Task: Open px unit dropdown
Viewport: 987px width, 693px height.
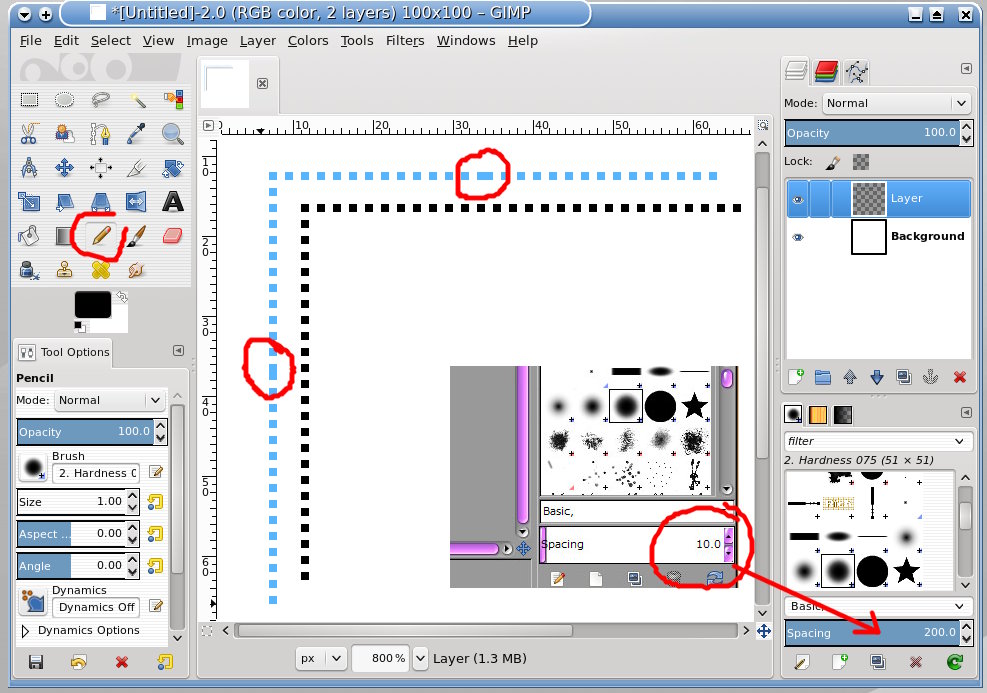Action: [x=320, y=658]
